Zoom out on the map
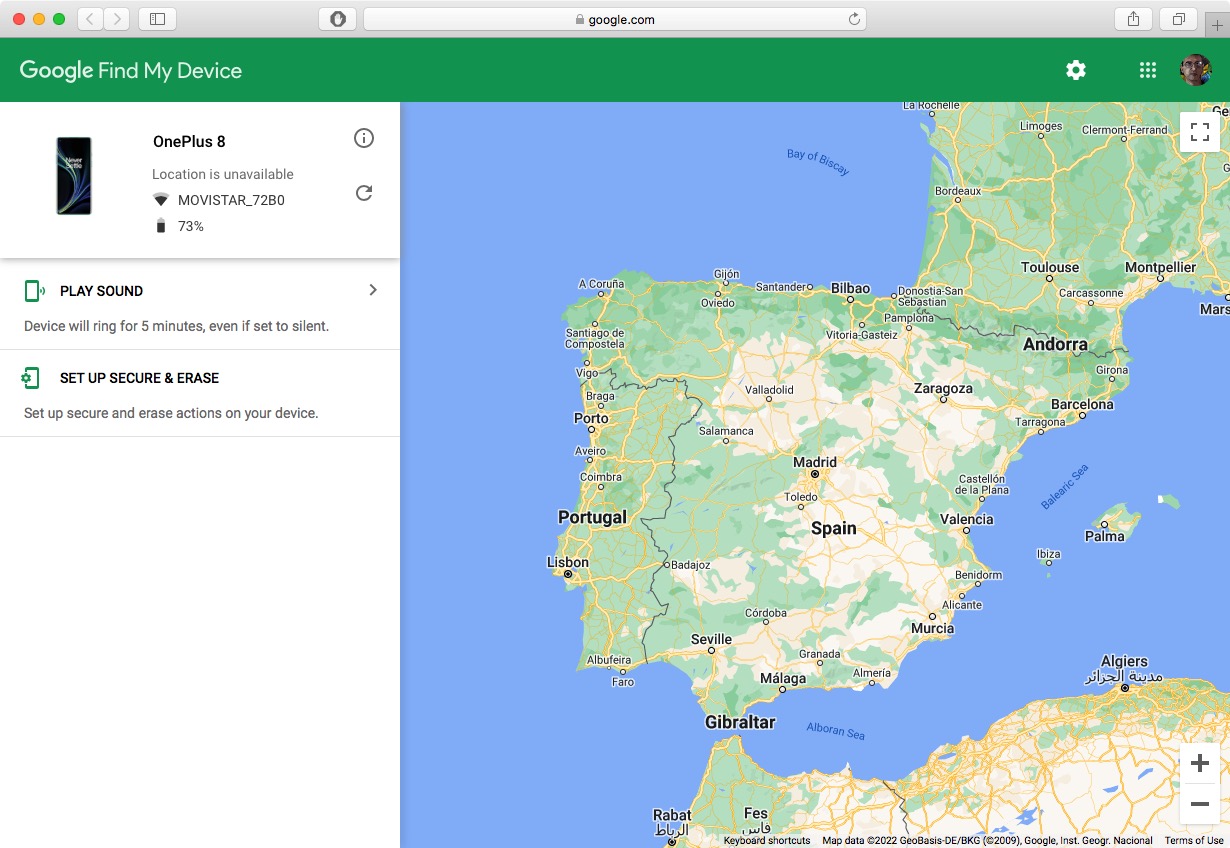Image resolution: width=1230 pixels, height=848 pixels. coord(1200,804)
